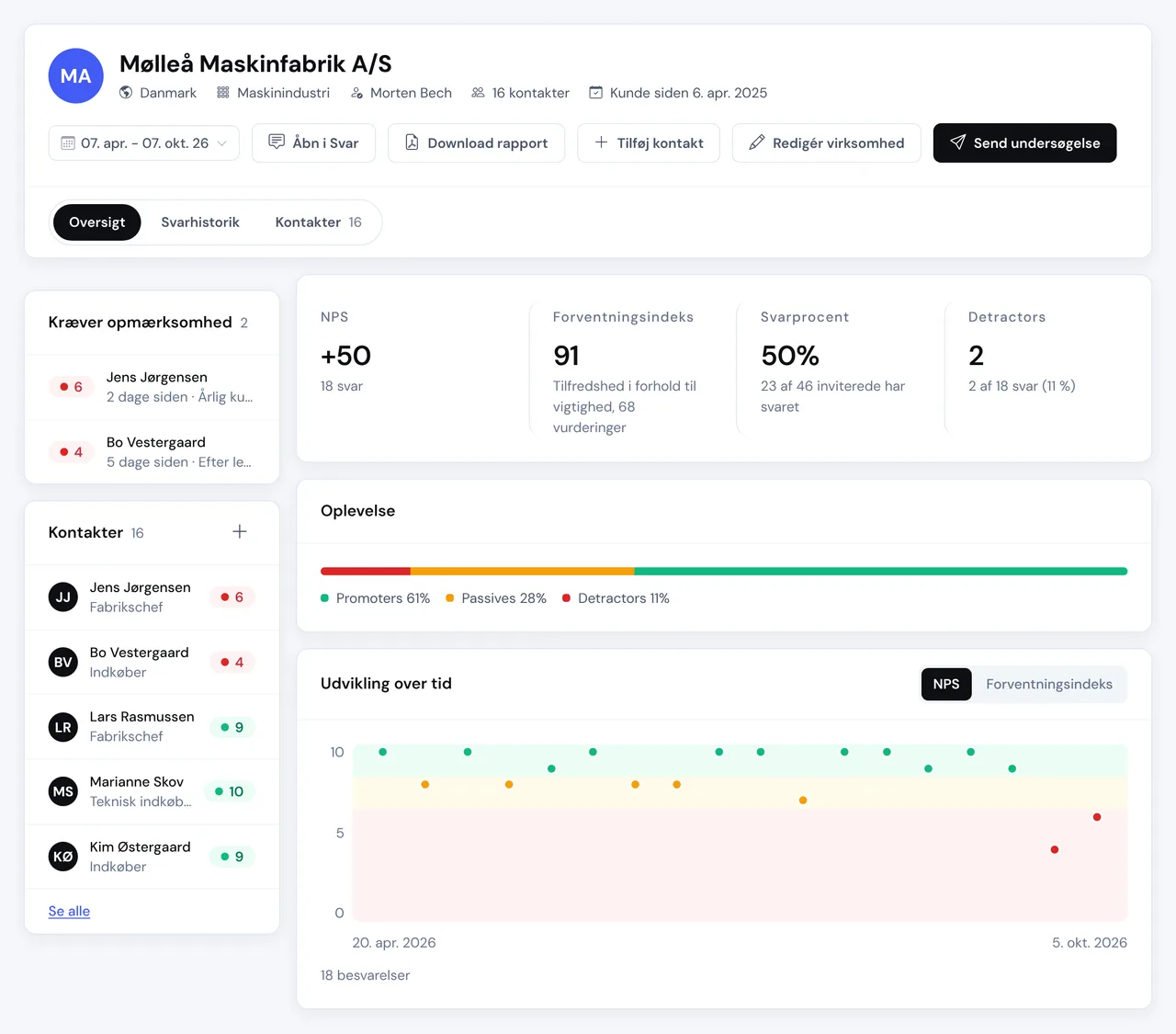
Task: Click the person icon beside Morten Bech
Action: [356, 93]
